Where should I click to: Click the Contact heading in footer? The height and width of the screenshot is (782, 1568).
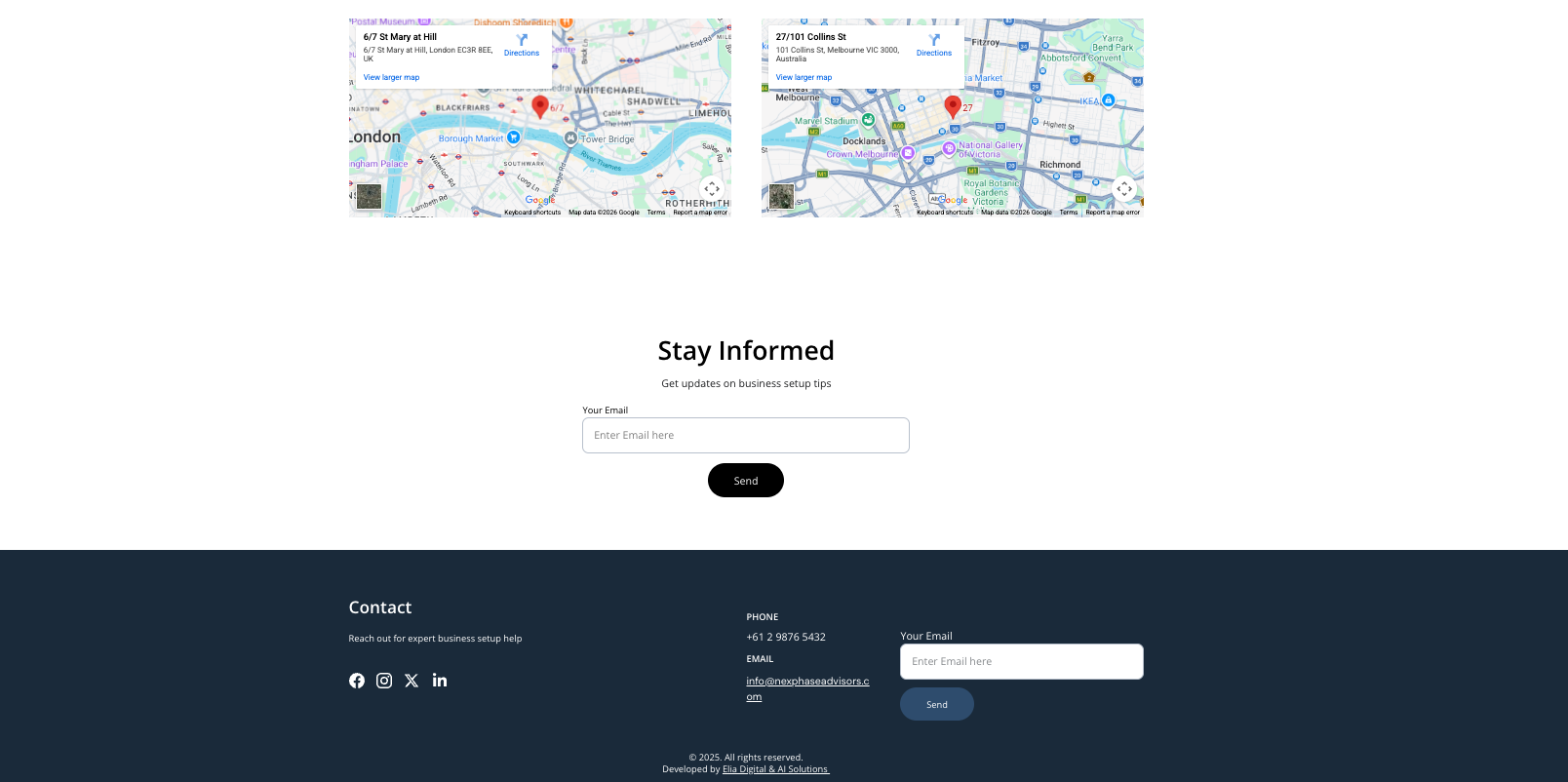(x=380, y=607)
